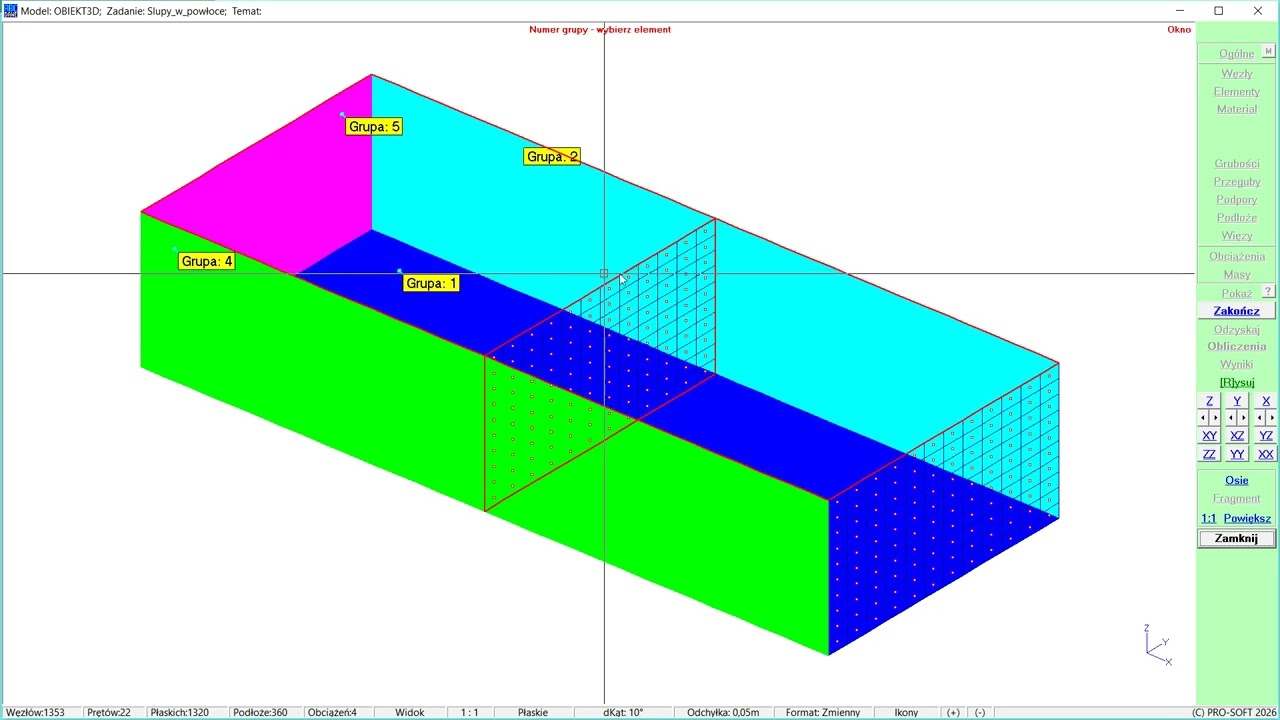Click the XX view button

[x=1266, y=454]
